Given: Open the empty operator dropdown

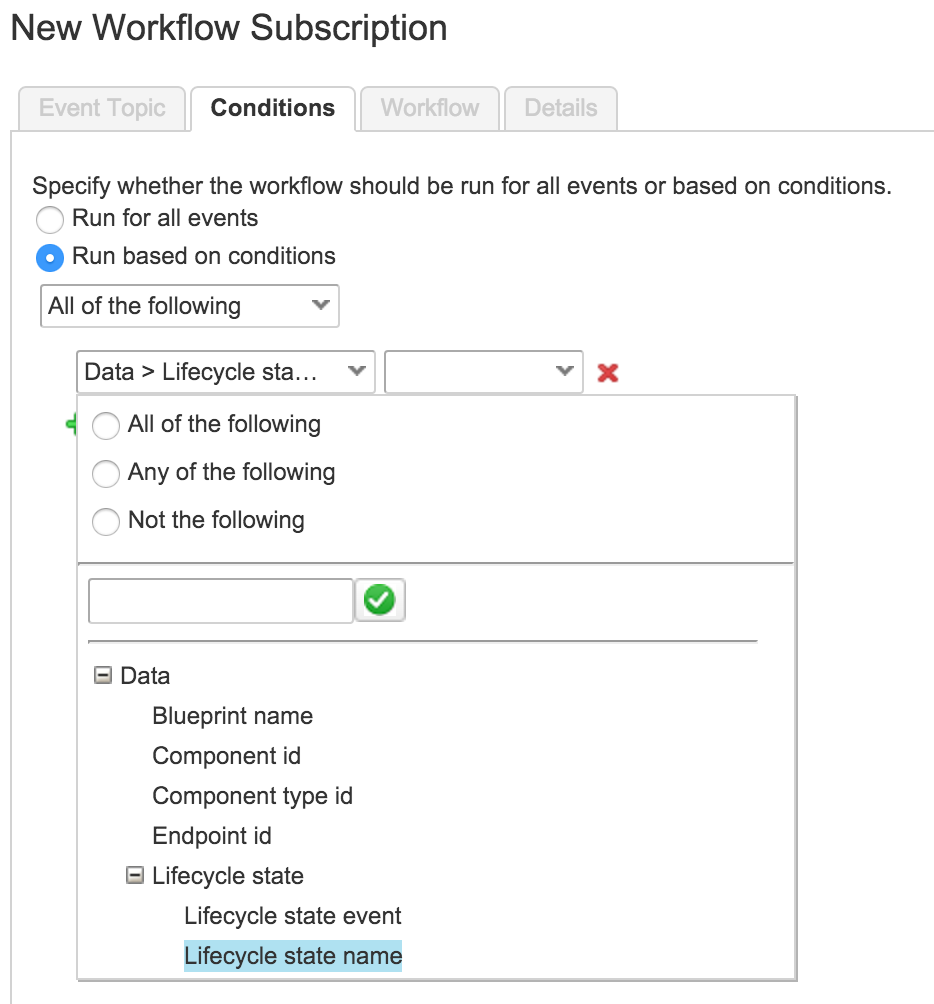Looking at the screenshot, I should coord(483,371).
